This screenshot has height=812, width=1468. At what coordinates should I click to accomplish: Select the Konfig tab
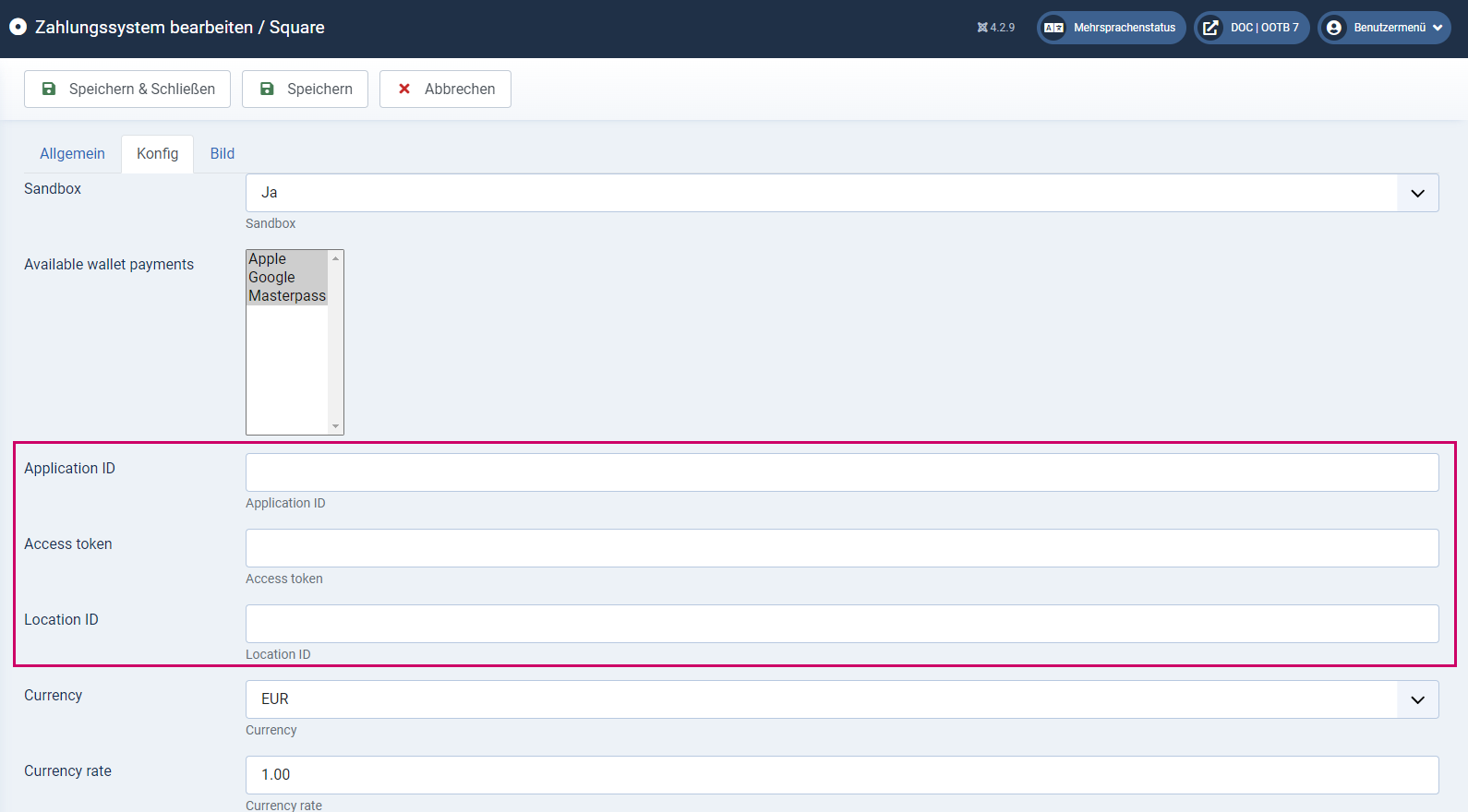coord(158,153)
